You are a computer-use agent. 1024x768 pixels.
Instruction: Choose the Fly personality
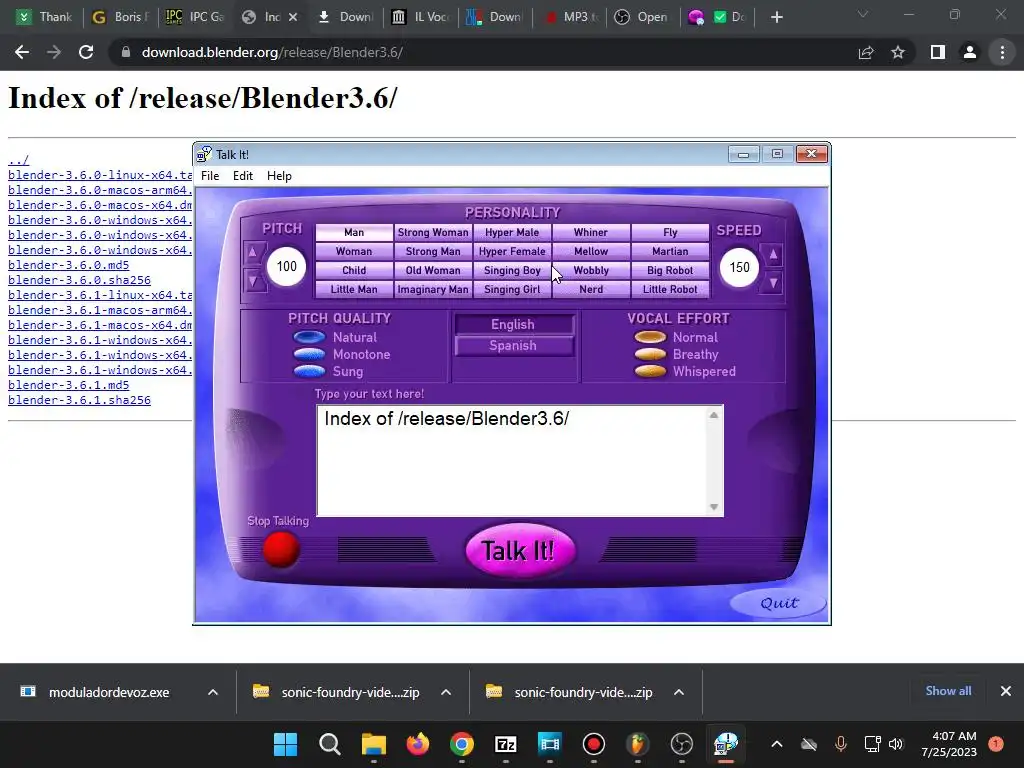[x=670, y=232]
